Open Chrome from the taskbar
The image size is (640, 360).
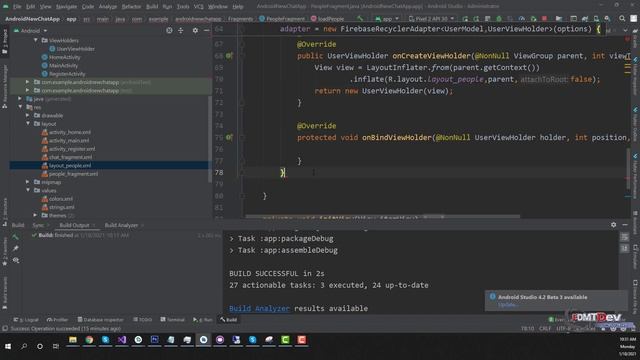[89, 340]
